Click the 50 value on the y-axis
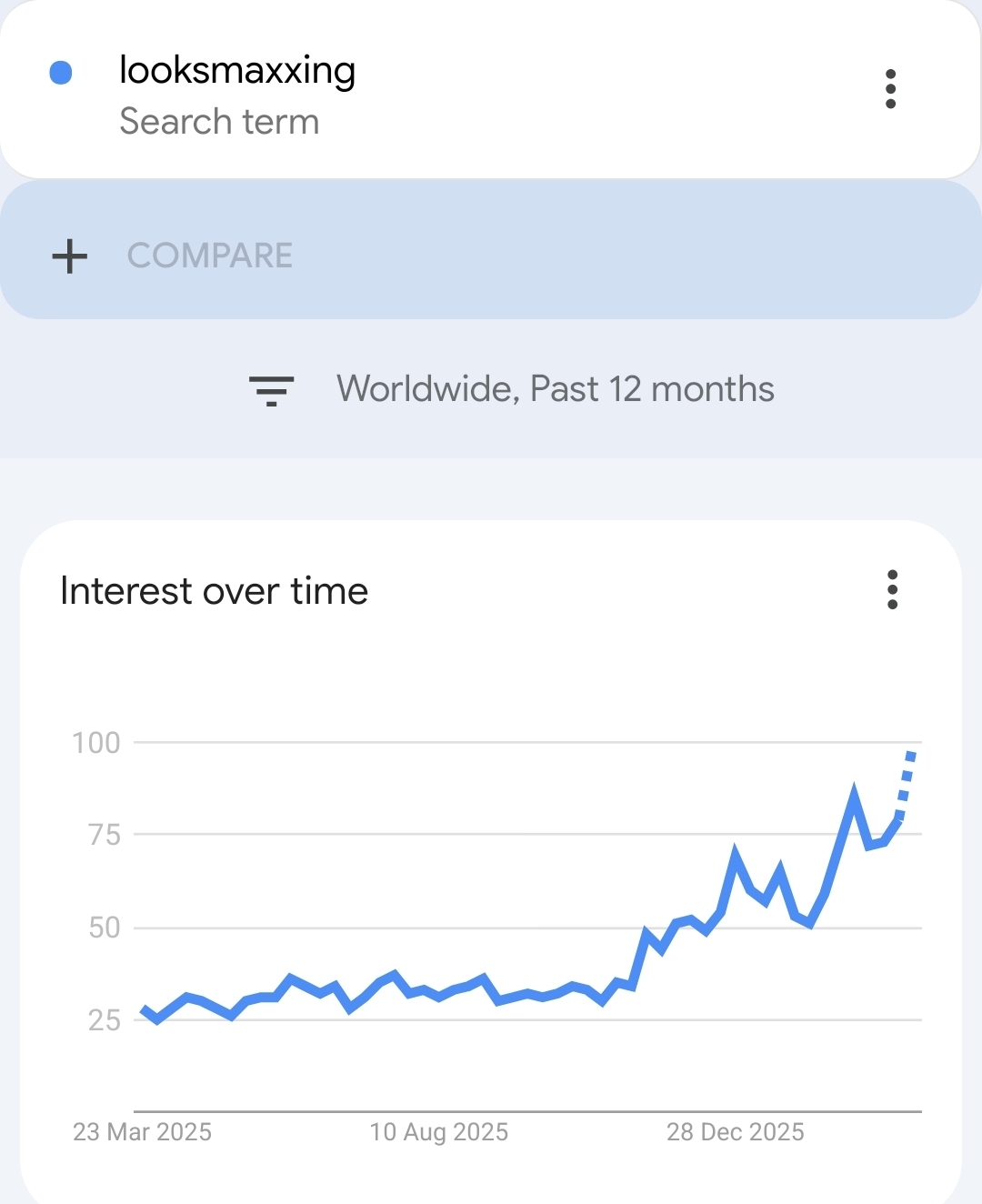This screenshot has width=982, height=1204. point(105,928)
